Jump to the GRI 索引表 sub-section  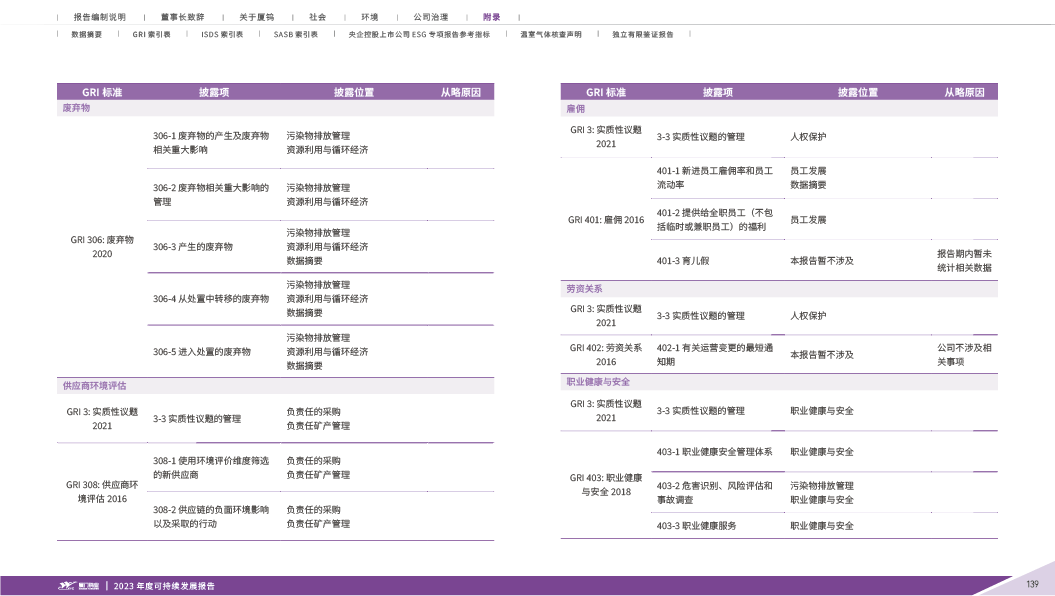[151, 34]
